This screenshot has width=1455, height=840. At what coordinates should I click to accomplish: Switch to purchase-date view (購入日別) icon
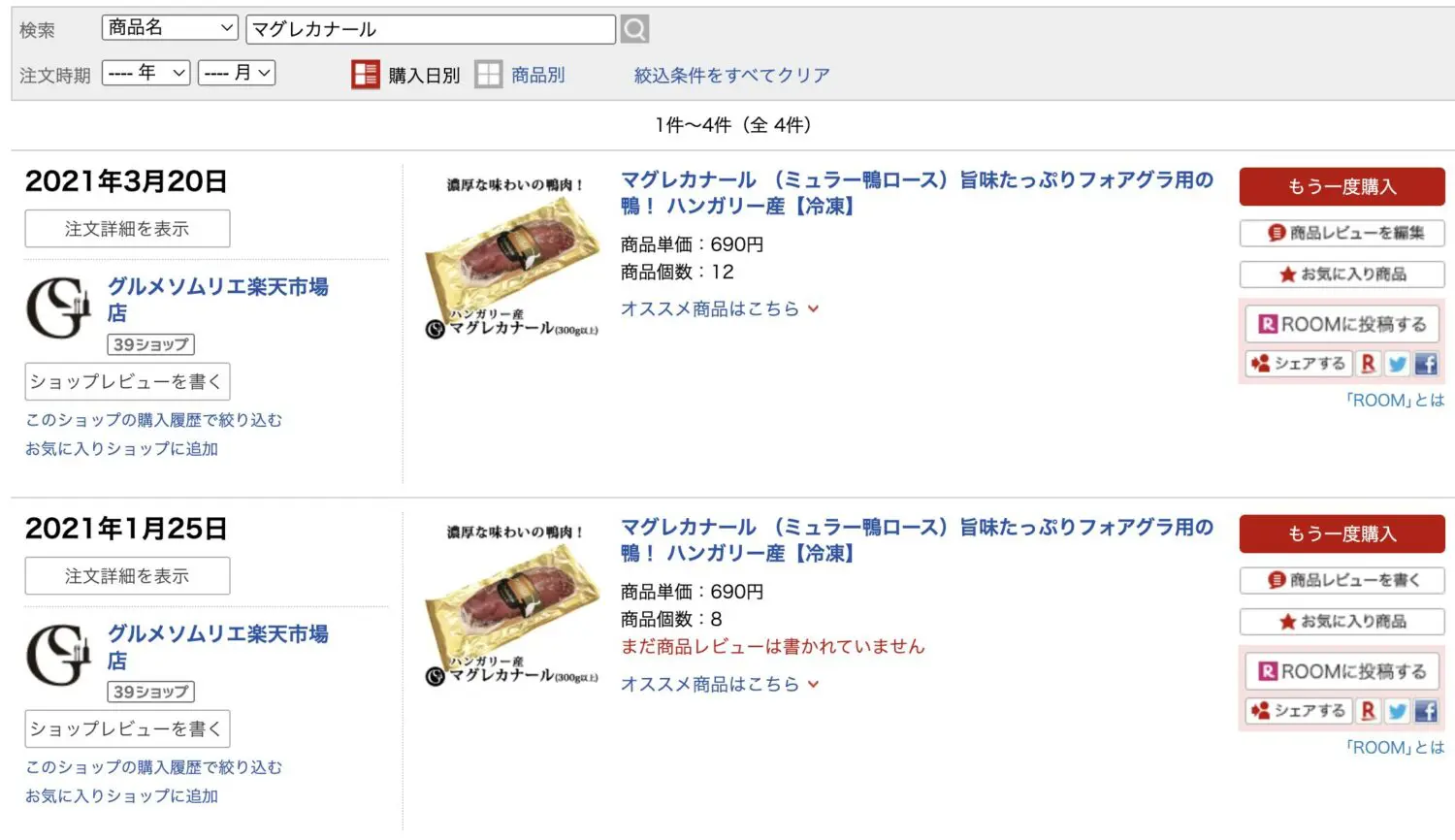tap(366, 75)
